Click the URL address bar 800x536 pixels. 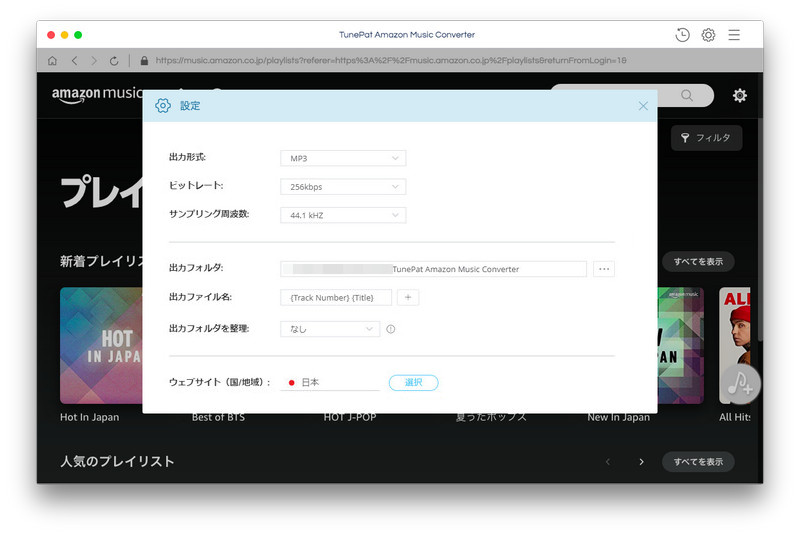[391, 60]
